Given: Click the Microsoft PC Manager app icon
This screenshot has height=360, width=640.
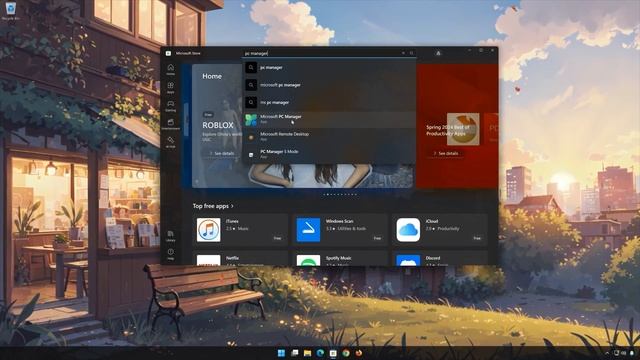Looking at the screenshot, I should click(251, 120).
